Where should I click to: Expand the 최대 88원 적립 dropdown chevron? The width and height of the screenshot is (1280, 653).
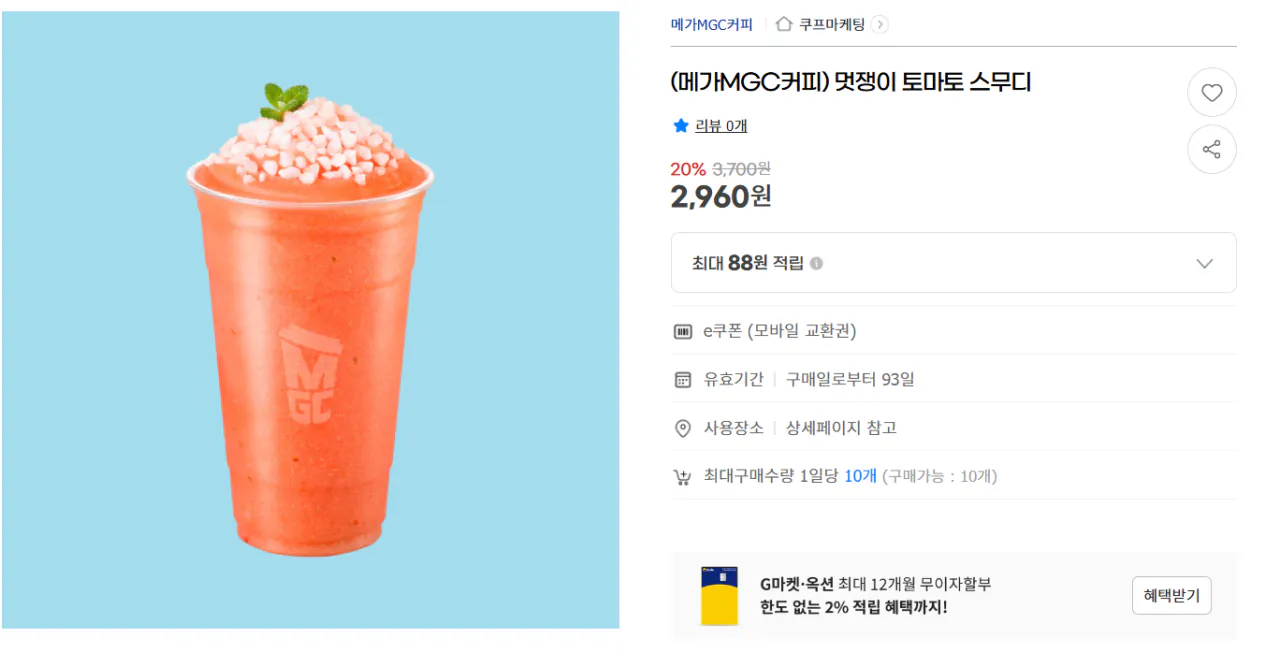pos(1204,264)
